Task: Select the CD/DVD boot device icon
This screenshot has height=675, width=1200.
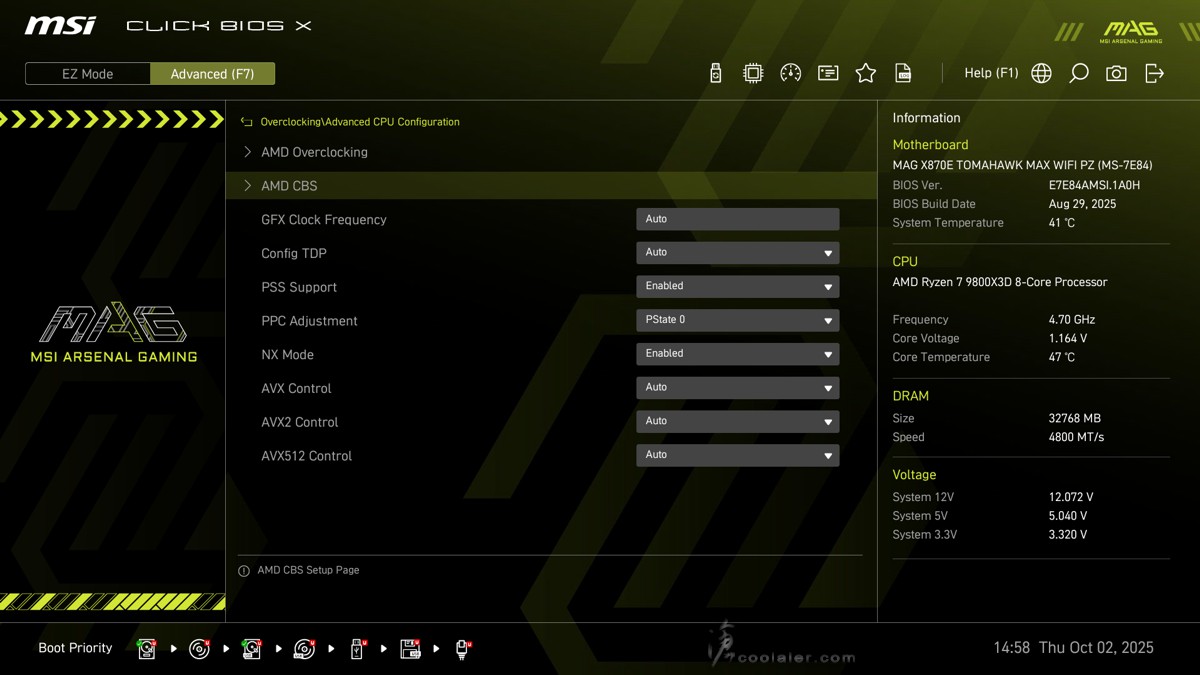Action: pyautogui.click(x=199, y=649)
